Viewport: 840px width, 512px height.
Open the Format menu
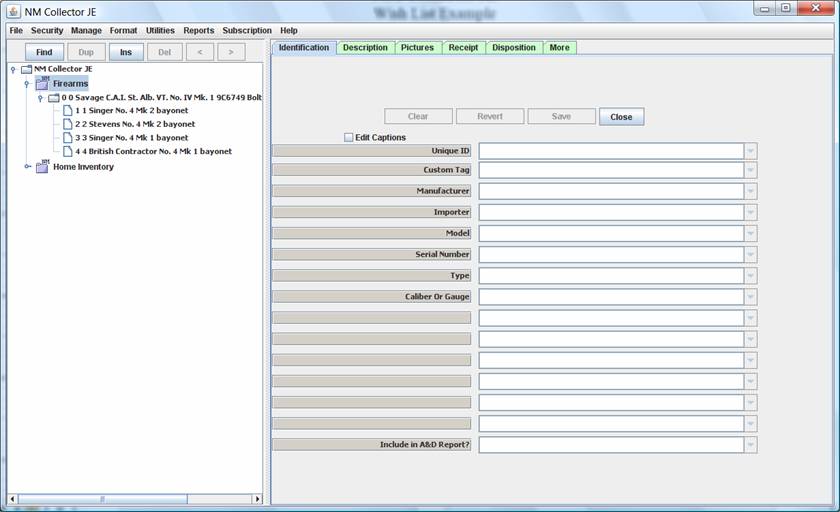123,31
